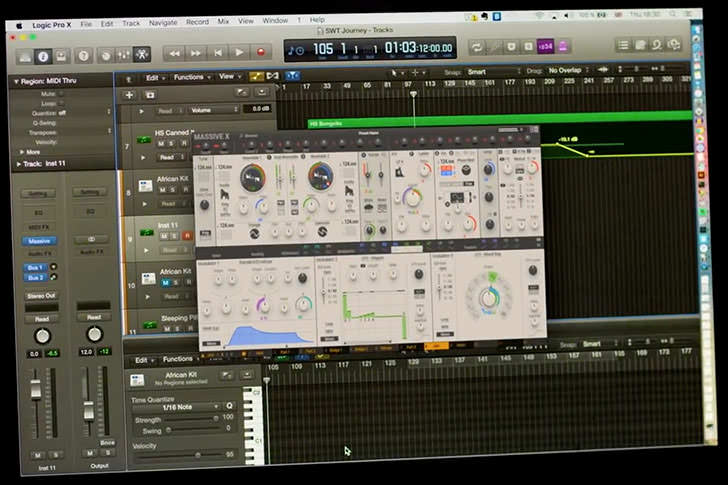The height and width of the screenshot is (485, 728).
Task: Open Help menu in menu bar
Action: pos(317,19)
